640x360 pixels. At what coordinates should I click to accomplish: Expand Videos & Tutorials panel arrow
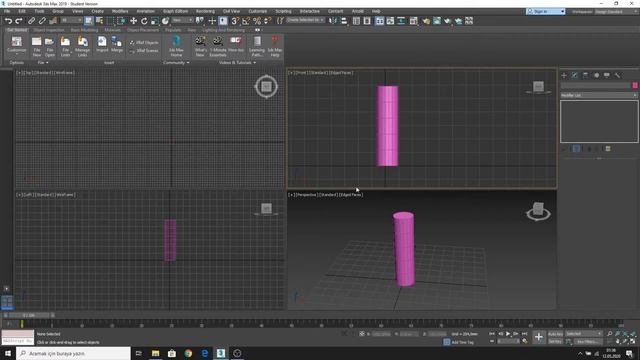pyautogui.click(x=255, y=63)
